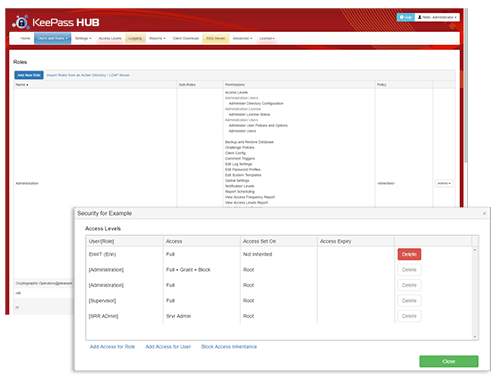Image resolution: width=500 pixels, height=379 pixels.
Task: Open the Hello, Administrator user dropdown
Action: [x=437, y=17]
